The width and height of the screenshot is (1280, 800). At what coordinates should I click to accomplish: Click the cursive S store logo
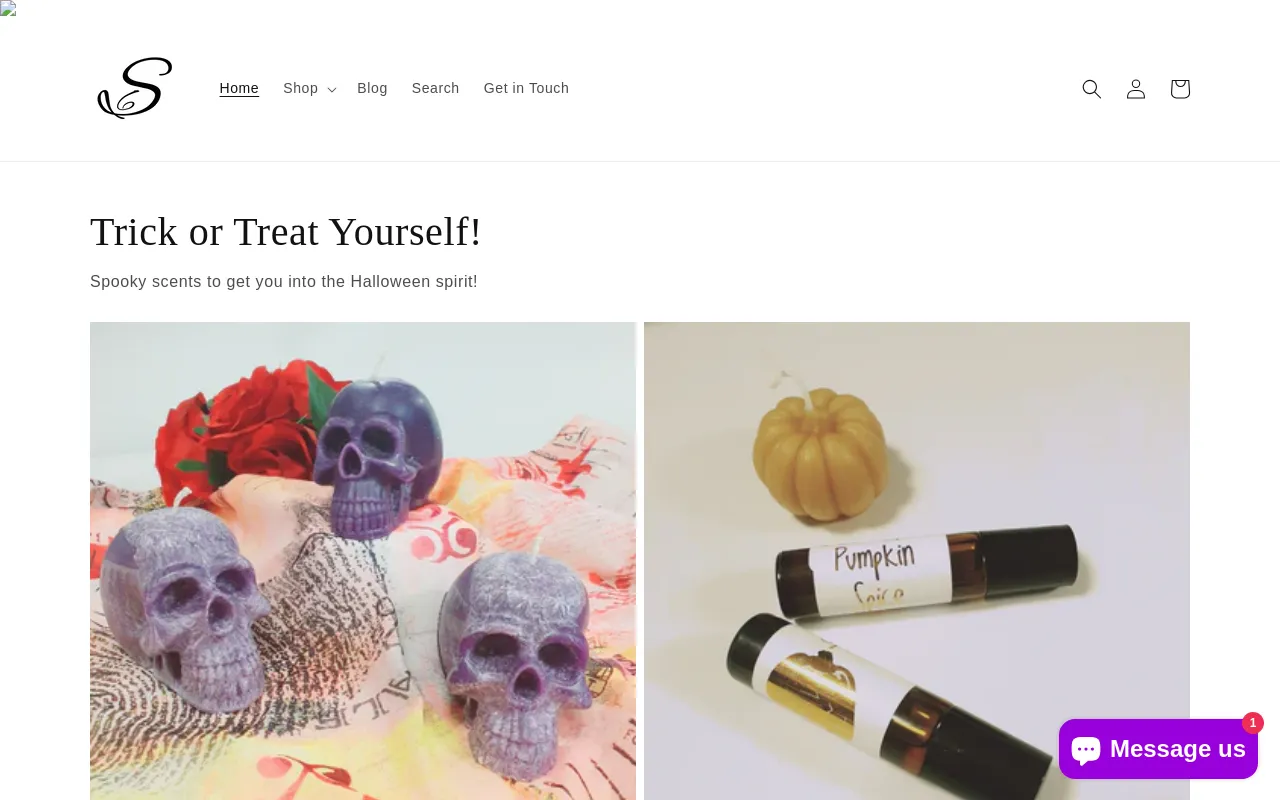(135, 88)
